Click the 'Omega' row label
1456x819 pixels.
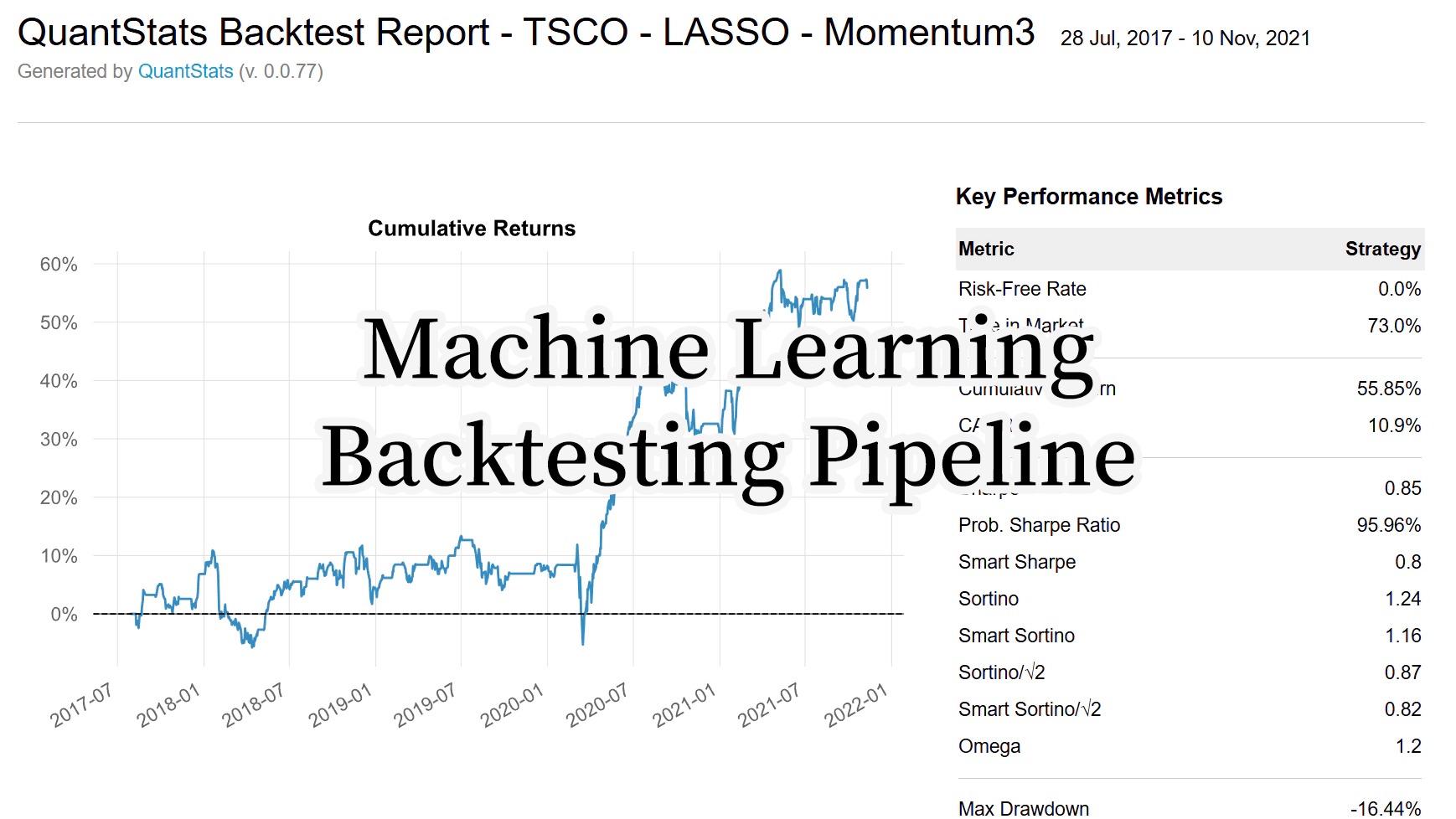[989, 746]
